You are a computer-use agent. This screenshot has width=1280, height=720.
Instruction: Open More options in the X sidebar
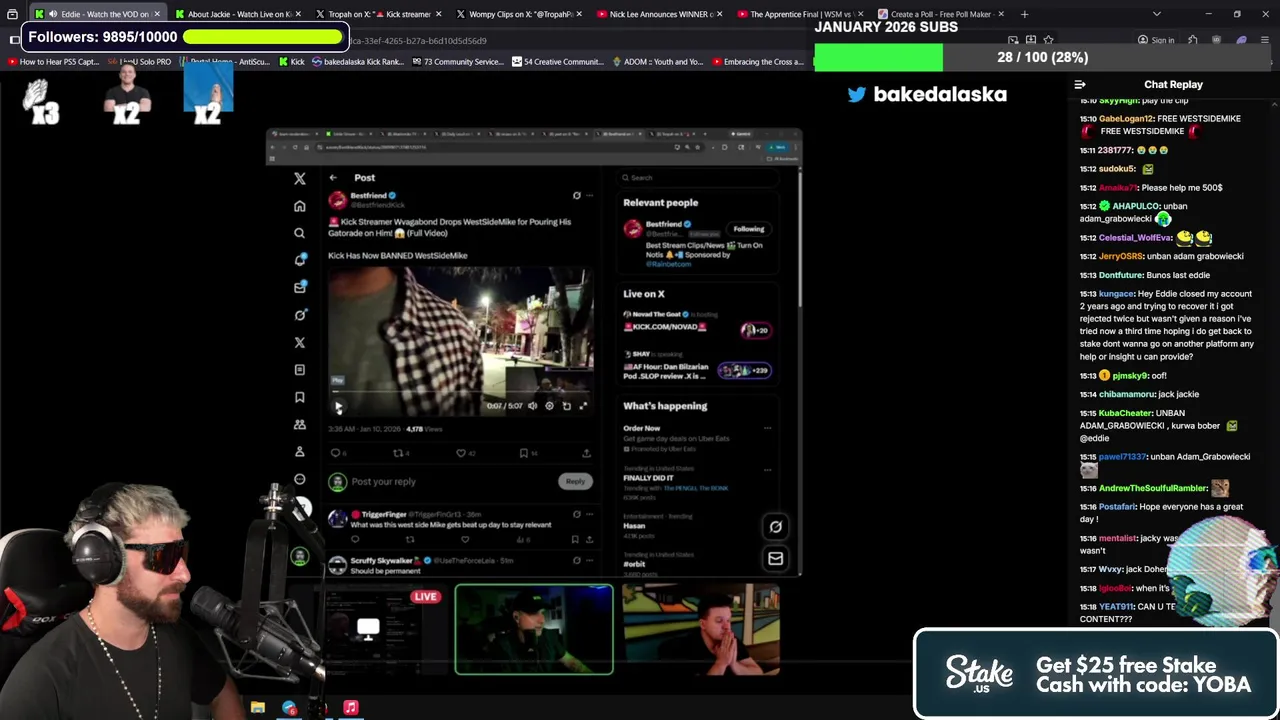tap(299, 480)
